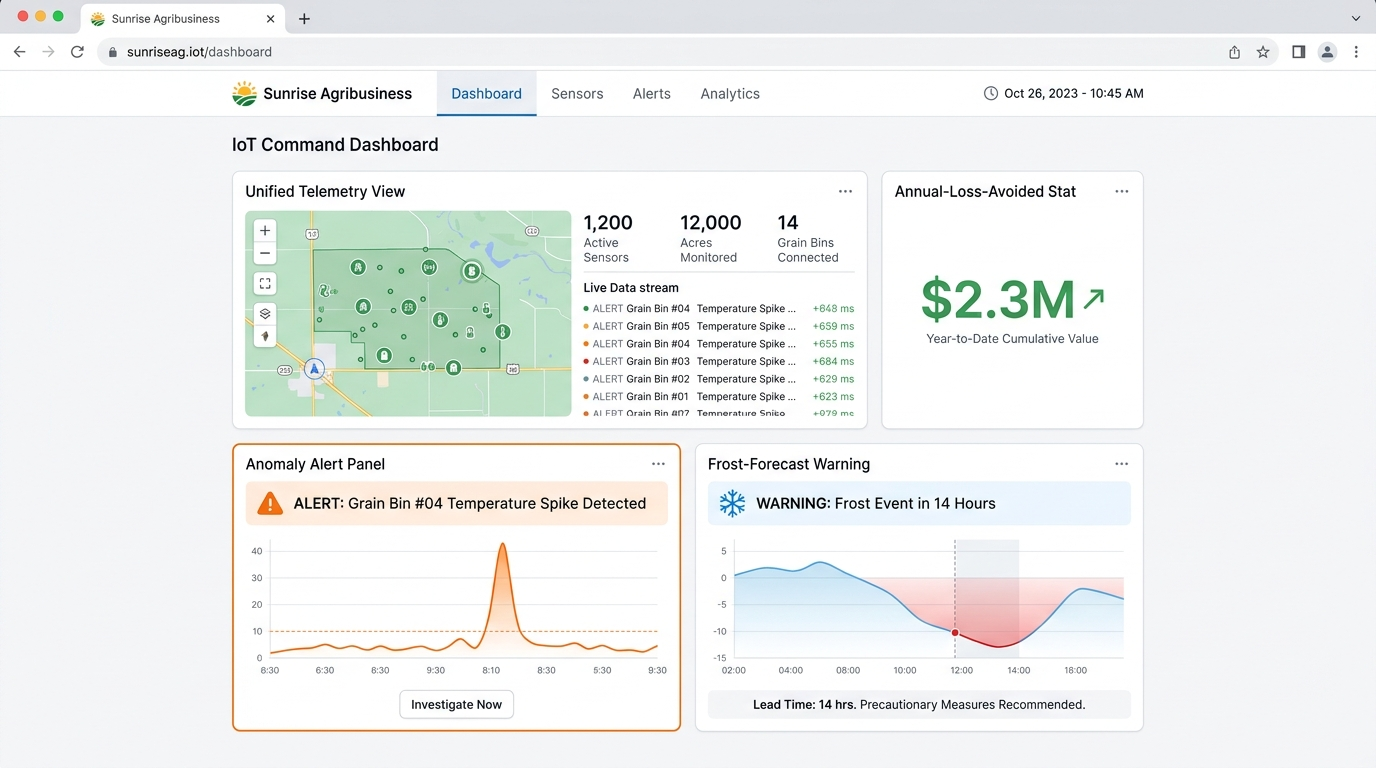Select the radio-signal sensor marker on map
The width and height of the screenshot is (1376, 768).
[429, 267]
